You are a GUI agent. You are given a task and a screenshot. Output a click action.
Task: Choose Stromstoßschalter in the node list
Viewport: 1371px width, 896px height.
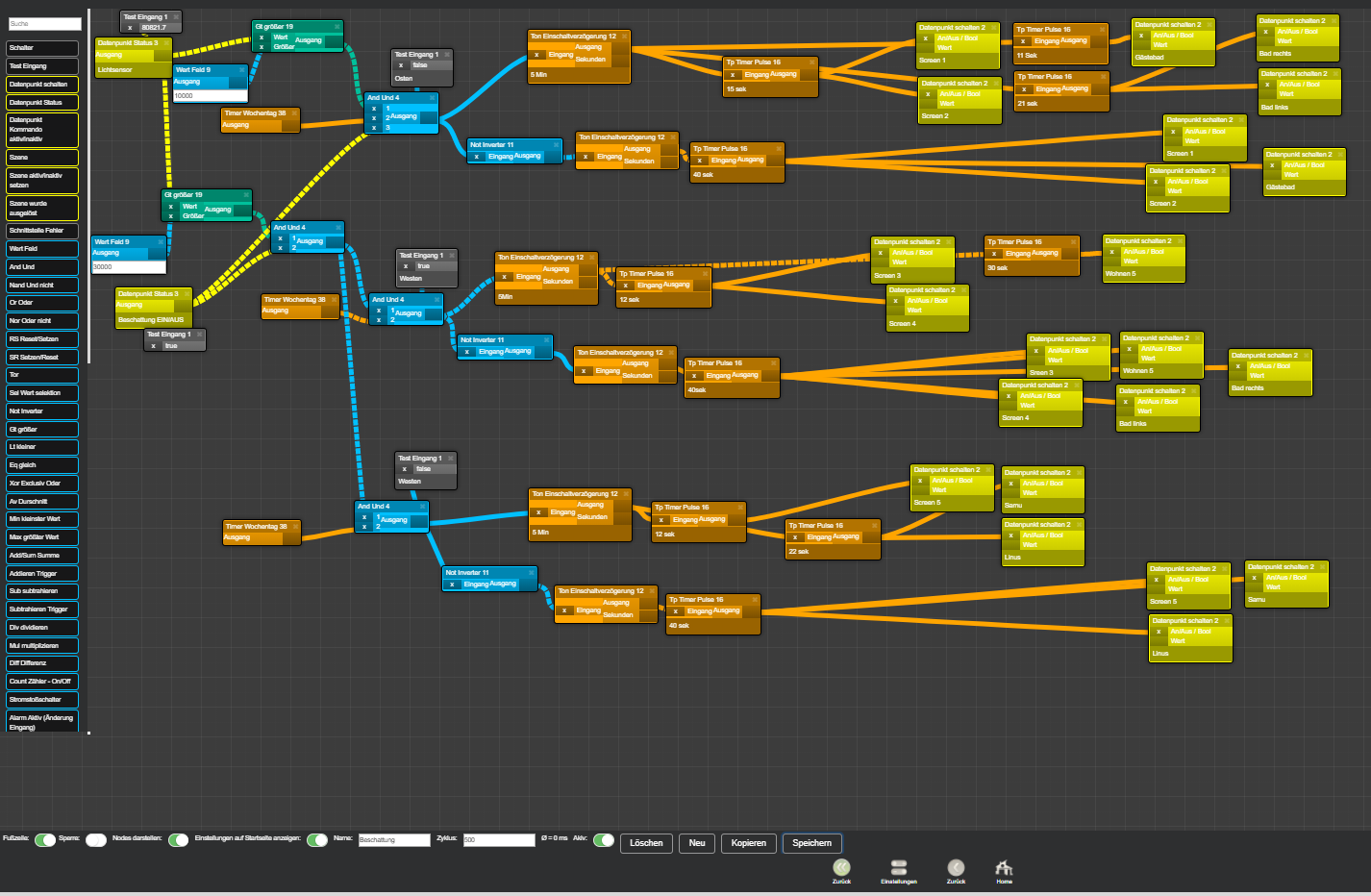(42, 700)
